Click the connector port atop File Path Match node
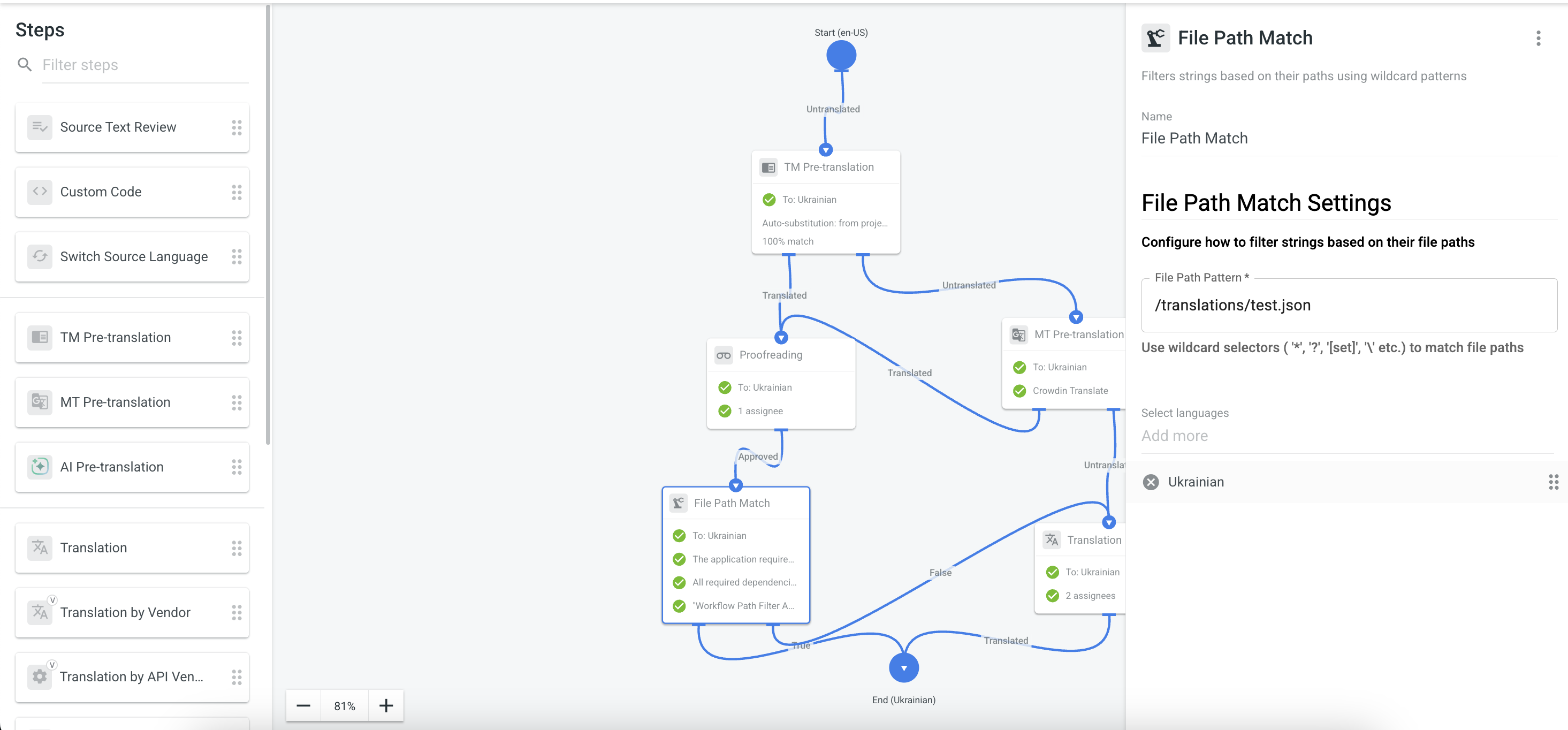The image size is (1568, 730). (x=736, y=486)
